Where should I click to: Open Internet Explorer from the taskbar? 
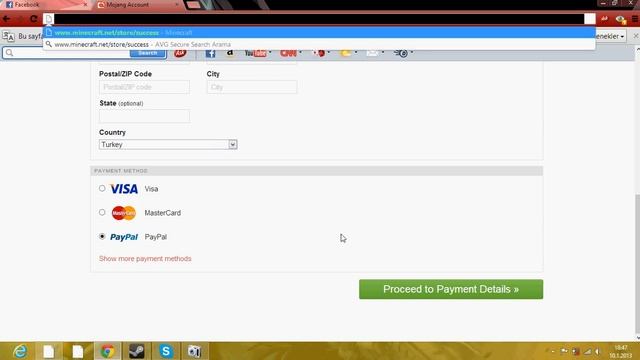[19, 351]
